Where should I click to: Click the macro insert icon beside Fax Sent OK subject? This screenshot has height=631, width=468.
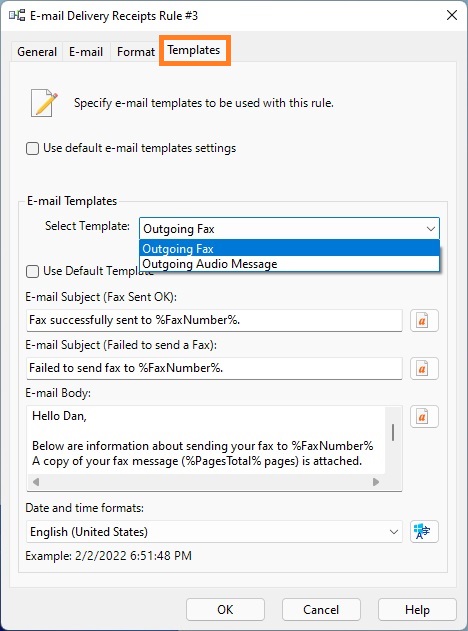(x=424, y=320)
